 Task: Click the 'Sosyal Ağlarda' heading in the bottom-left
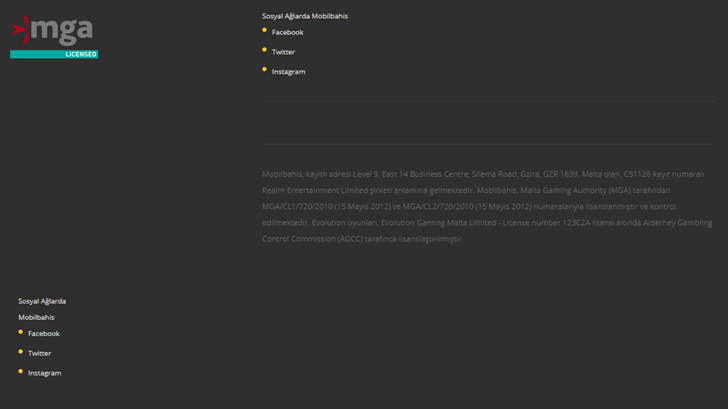[x=42, y=301]
